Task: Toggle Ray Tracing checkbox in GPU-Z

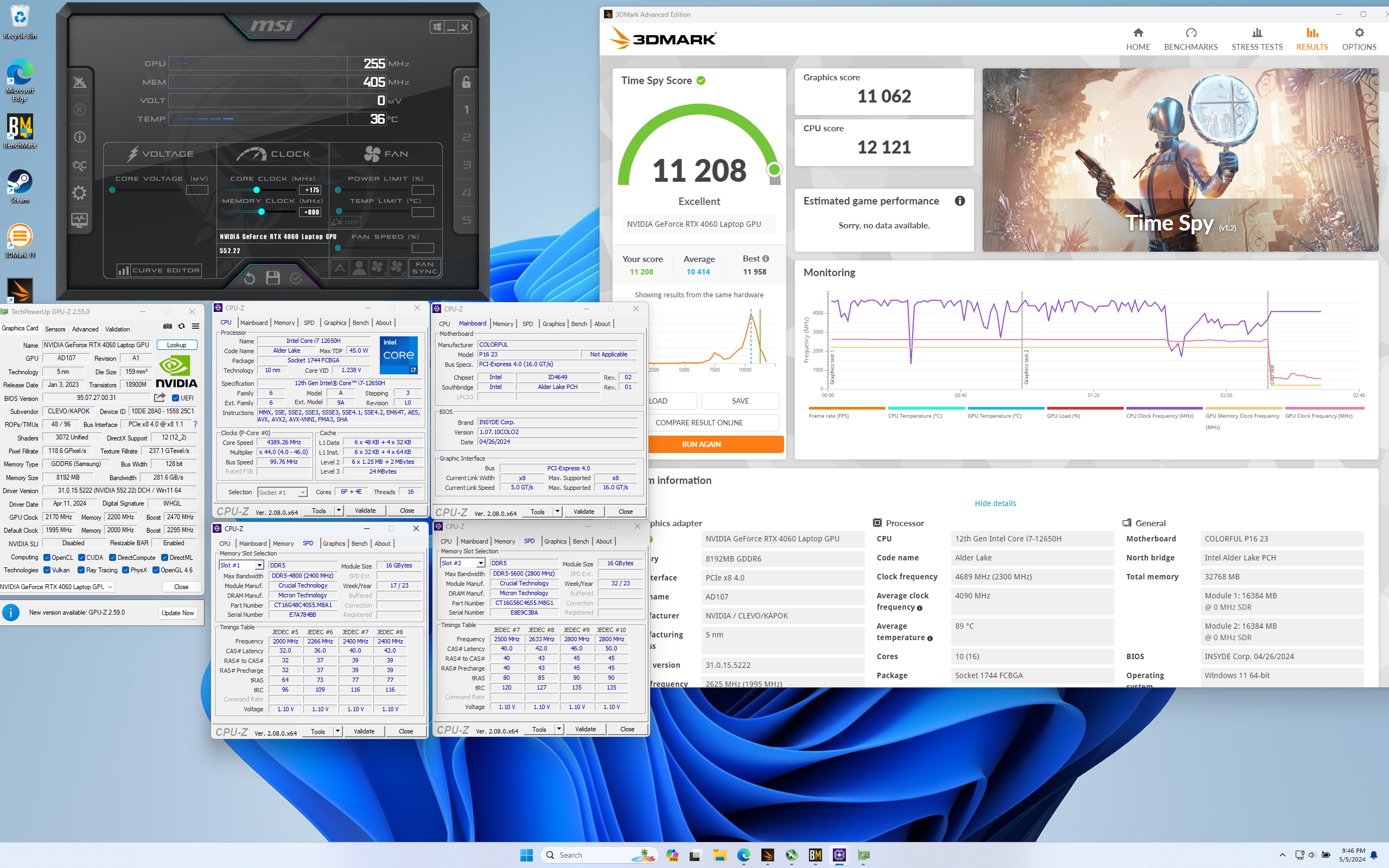Action: click(x=81, y=570)
